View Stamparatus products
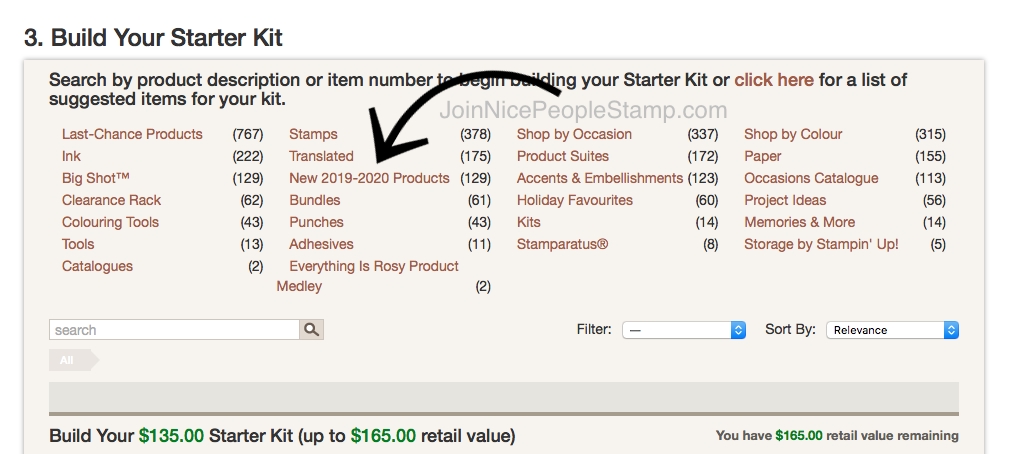The width and height of the screenshot is (1010, 454). coord(562,244)
